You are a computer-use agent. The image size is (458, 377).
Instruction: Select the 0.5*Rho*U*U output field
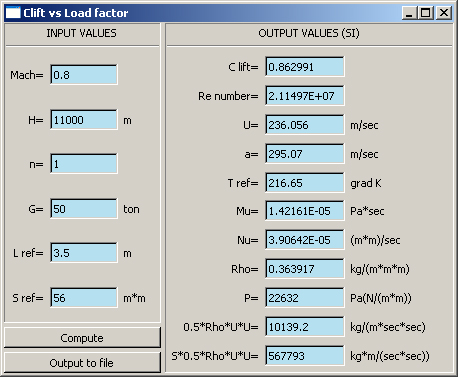point(305,327)
